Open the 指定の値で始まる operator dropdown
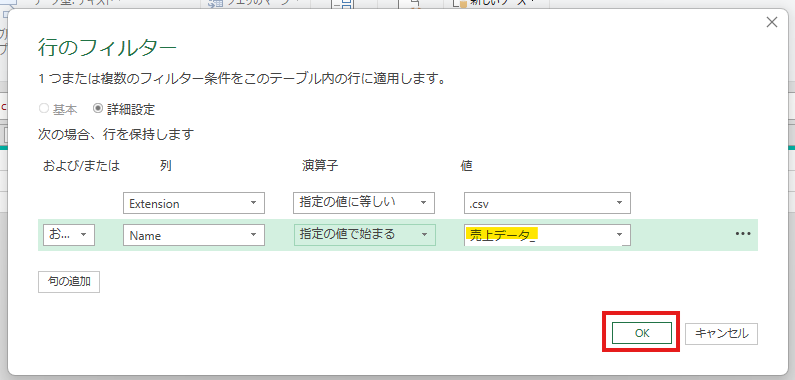Image resolution: width=795 pixels, height=380 pixels. click(365, 235)
